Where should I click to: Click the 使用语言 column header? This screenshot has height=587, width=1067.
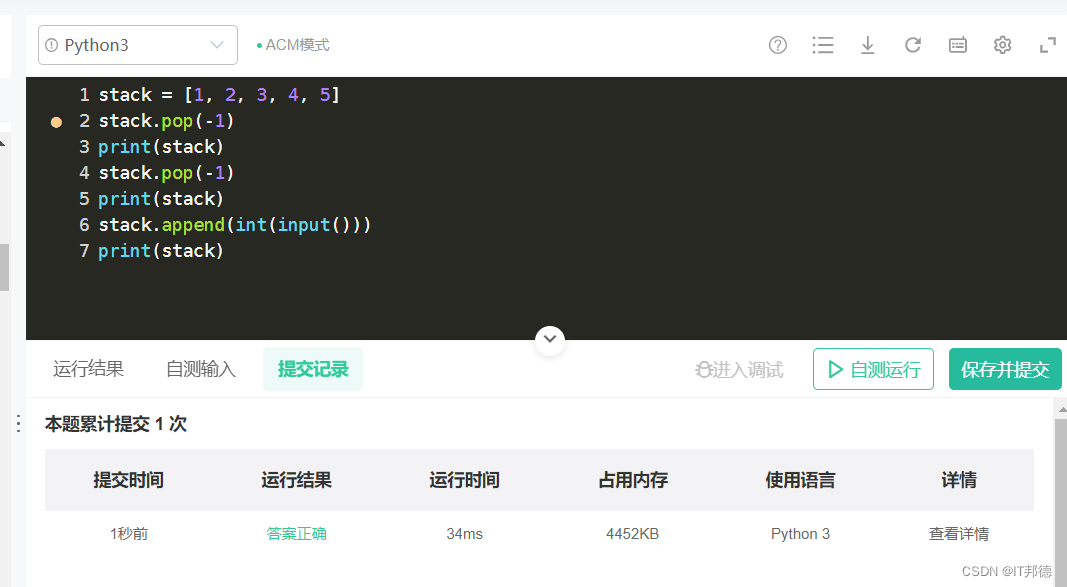[800, 480]
